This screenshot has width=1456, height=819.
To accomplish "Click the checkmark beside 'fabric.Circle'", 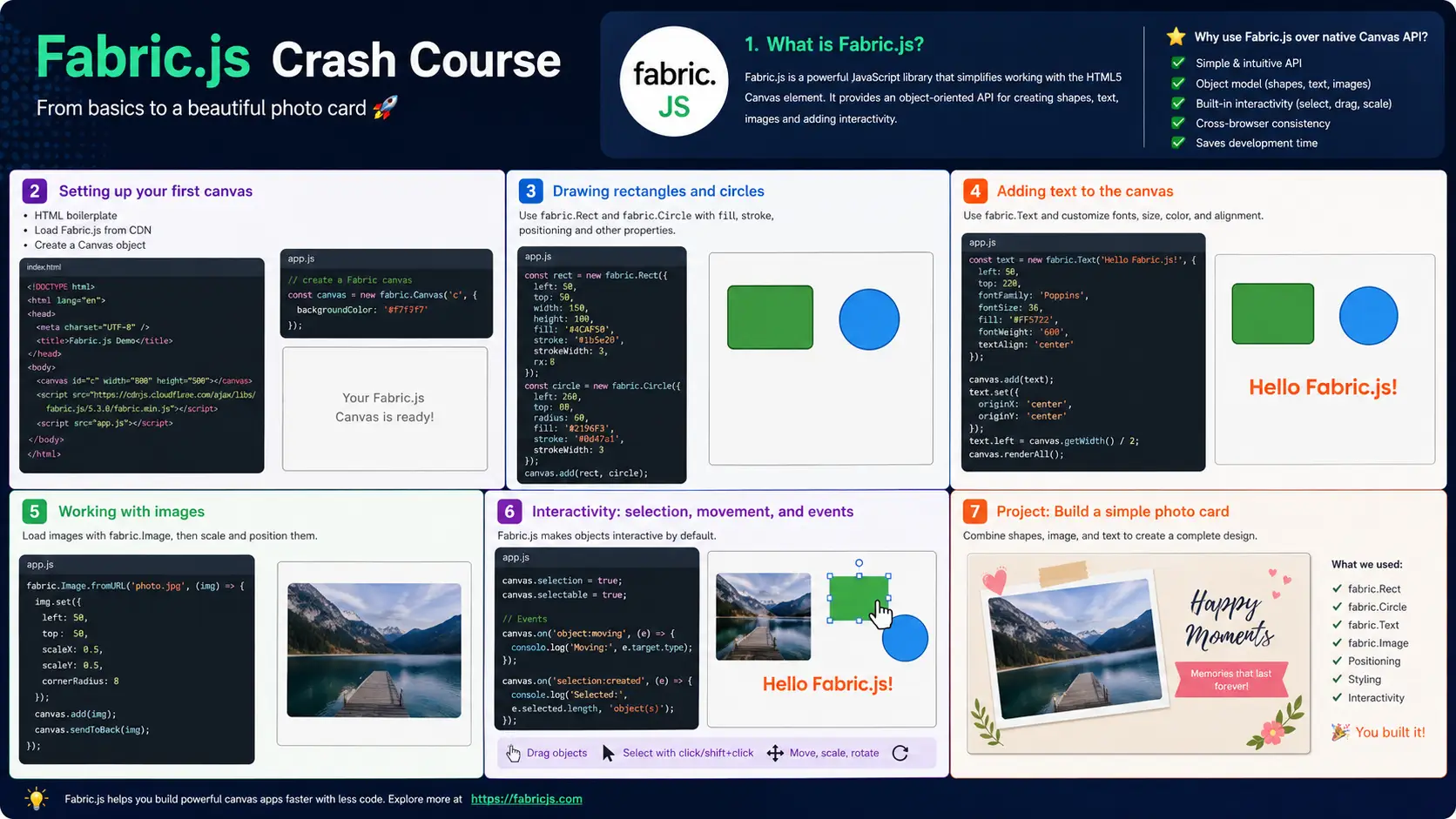I will pos(1337,607).
